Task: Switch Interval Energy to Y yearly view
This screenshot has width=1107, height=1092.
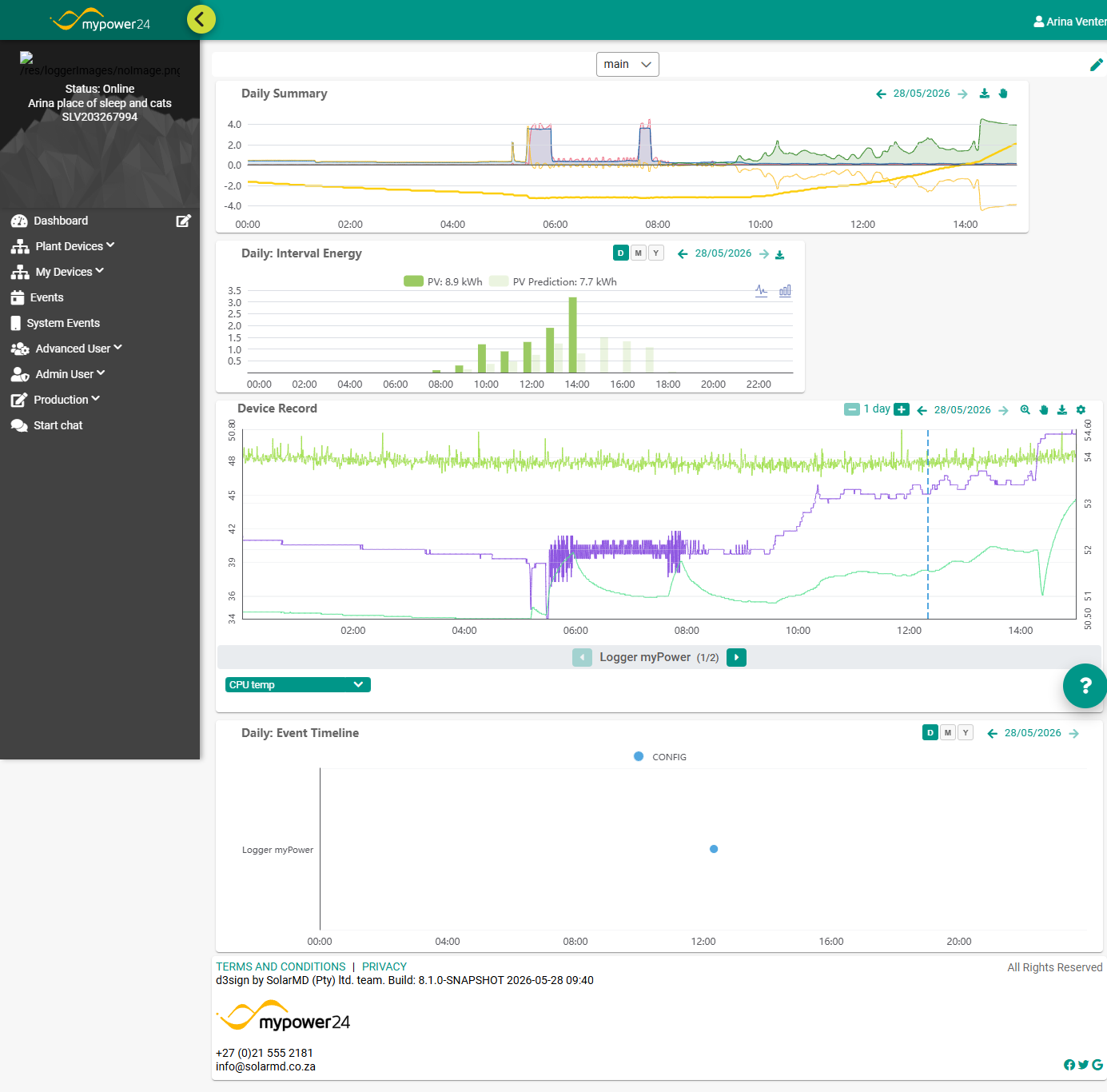Action: tap(656, 253)
